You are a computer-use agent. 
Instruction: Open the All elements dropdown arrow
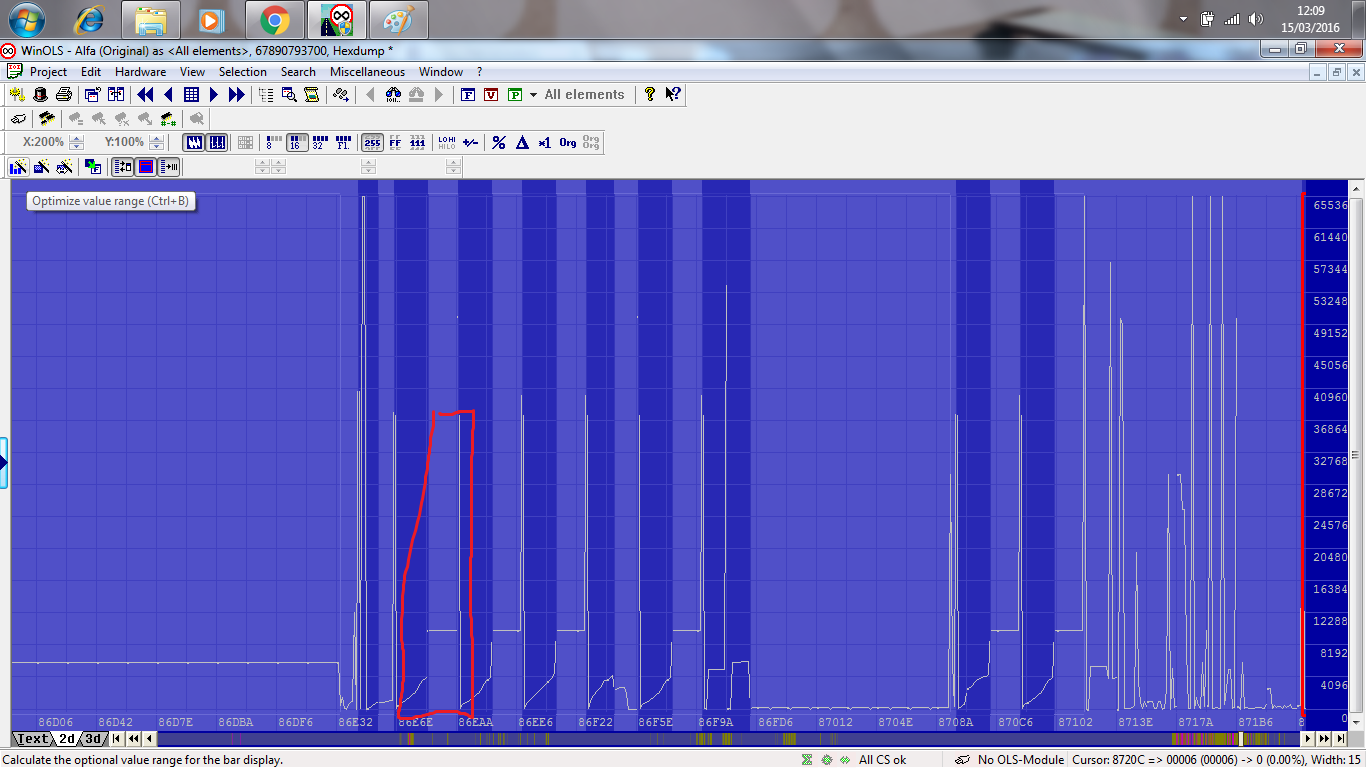(x=534, y=95)
